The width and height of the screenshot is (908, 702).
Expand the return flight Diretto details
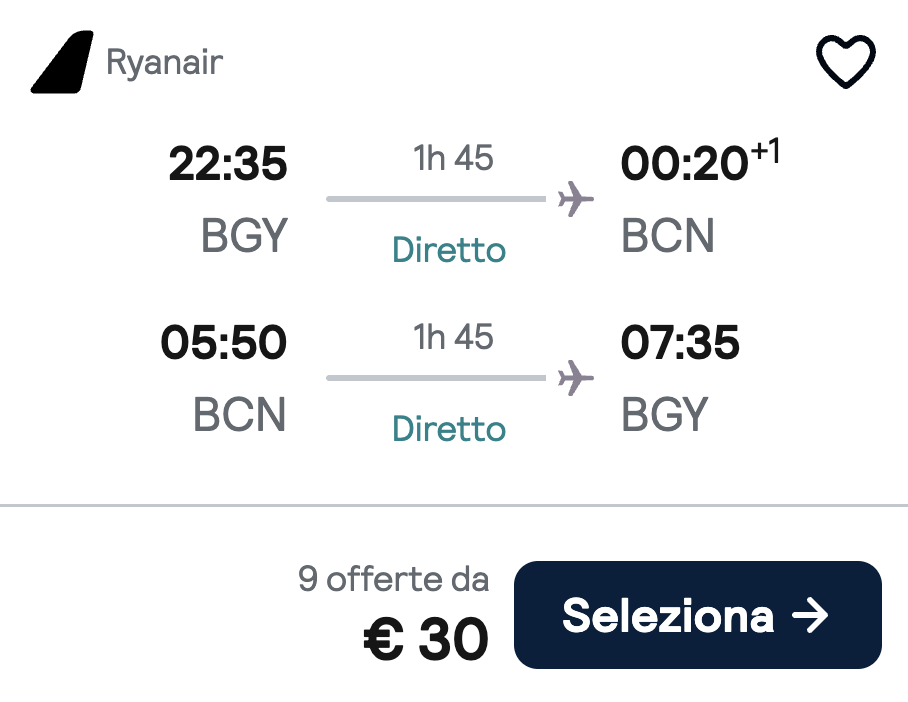point(448,429)
